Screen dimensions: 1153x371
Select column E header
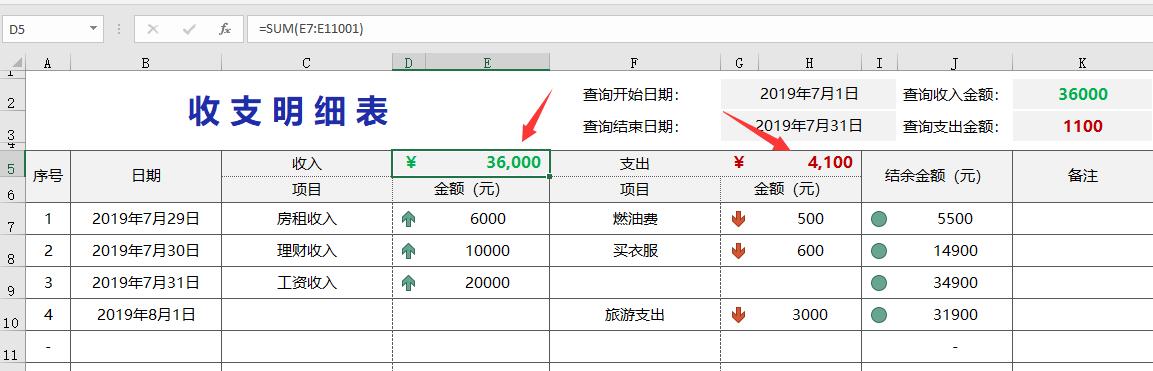(x=487, y=63)
